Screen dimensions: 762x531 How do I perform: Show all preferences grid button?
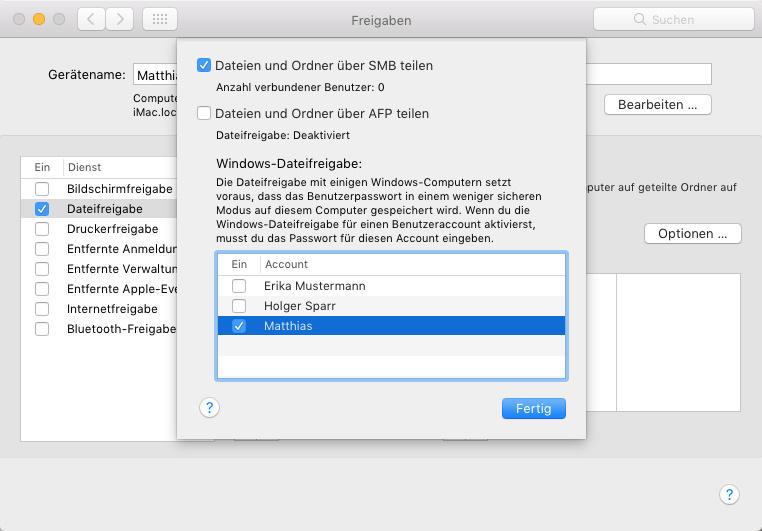tap(160, 19)
